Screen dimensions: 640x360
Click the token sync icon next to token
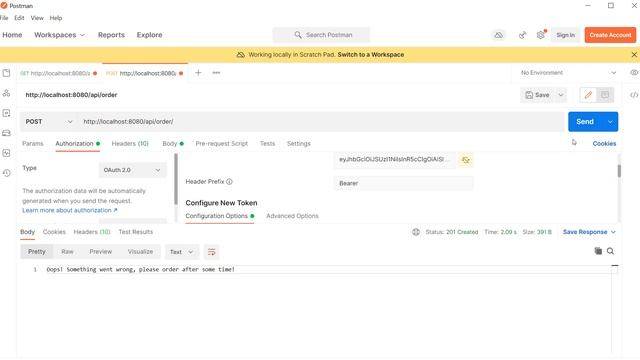point(466,160)
